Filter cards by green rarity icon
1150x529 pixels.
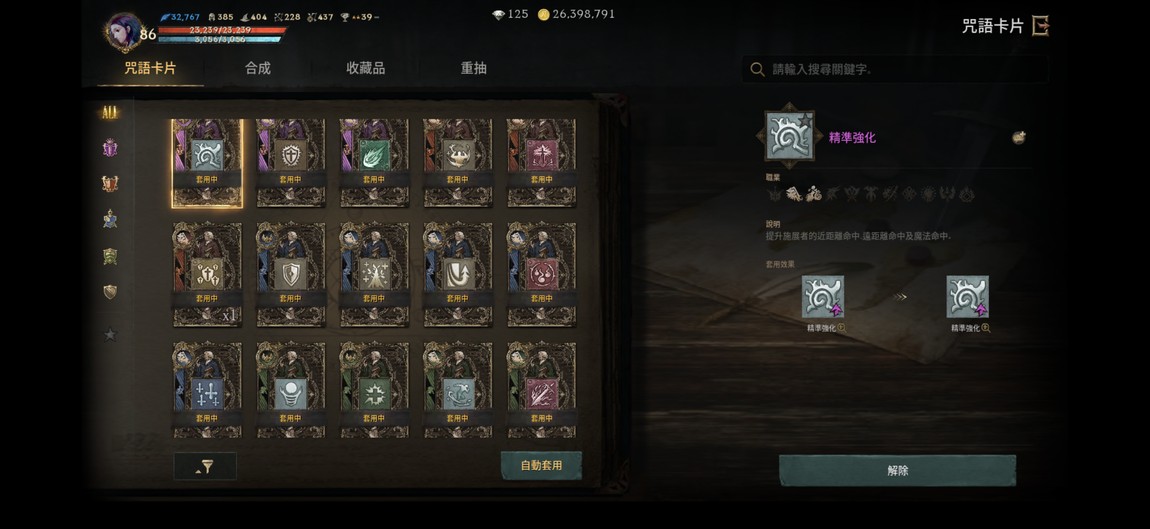click(x=110, y=256)
